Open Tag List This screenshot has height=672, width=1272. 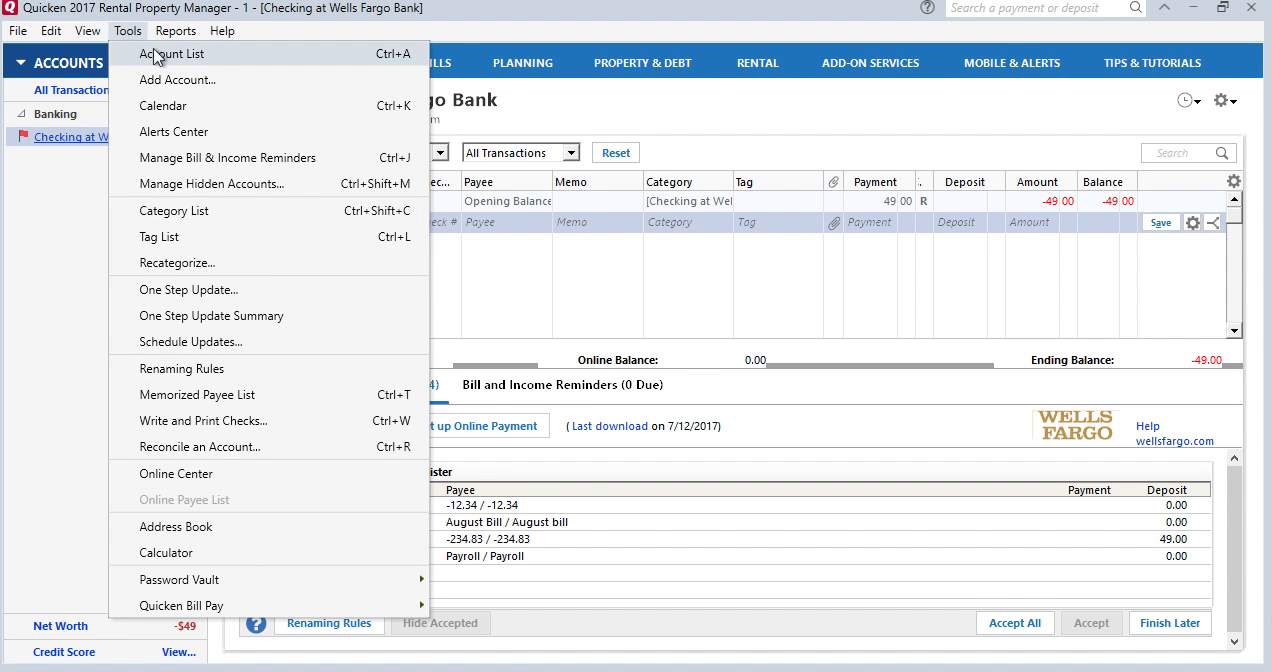269,237
